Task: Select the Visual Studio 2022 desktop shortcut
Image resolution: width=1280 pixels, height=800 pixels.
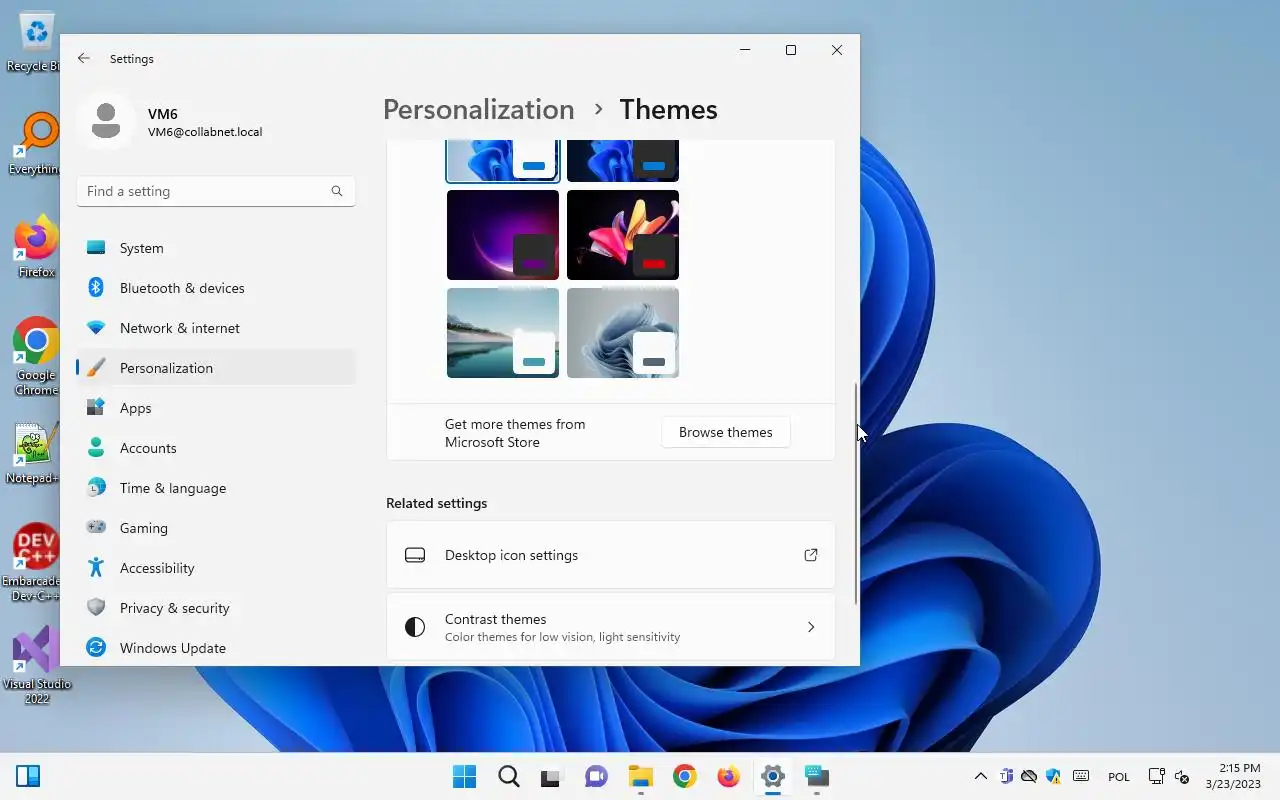Action: point(36,665)
